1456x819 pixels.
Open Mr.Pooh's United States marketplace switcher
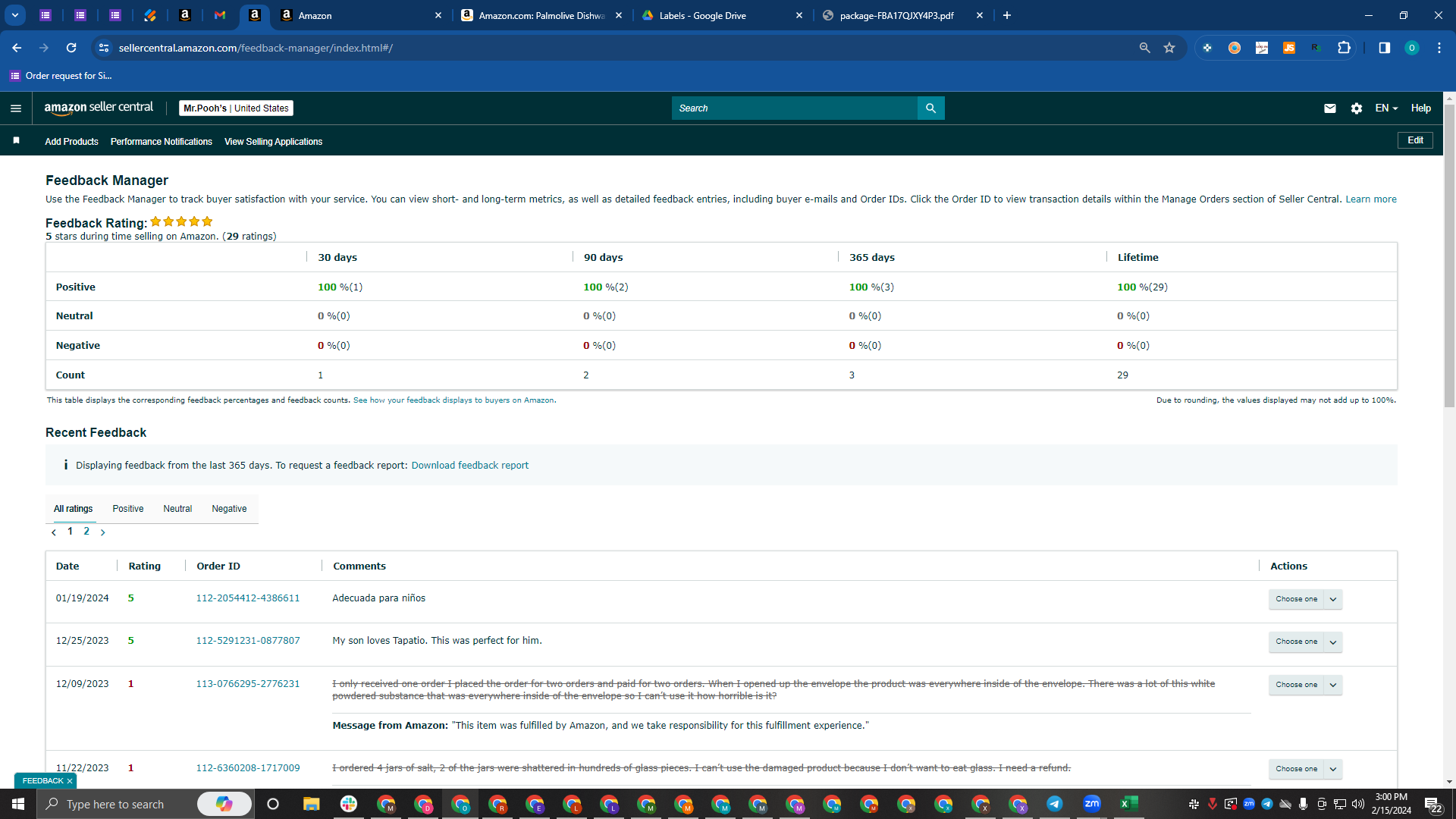236,108
